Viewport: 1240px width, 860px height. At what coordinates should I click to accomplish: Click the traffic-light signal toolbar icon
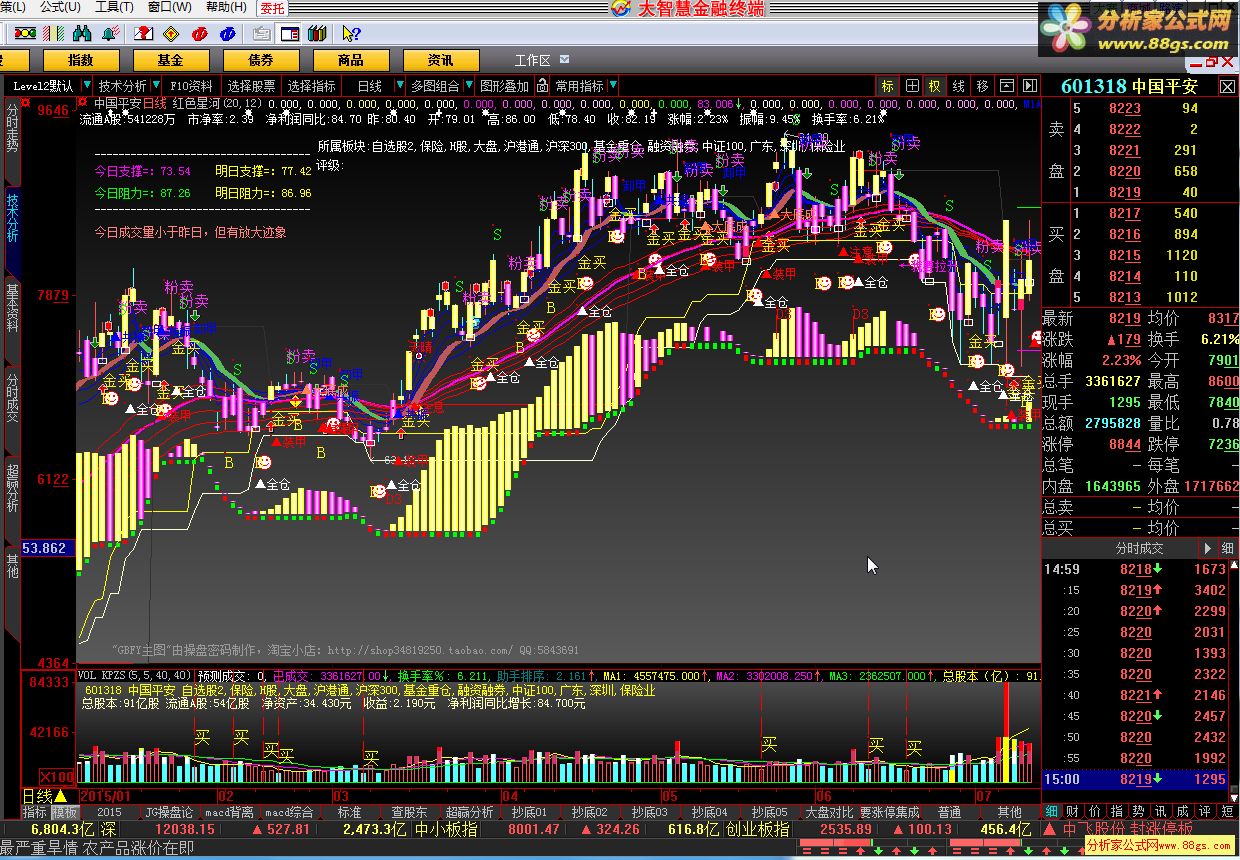25,33
